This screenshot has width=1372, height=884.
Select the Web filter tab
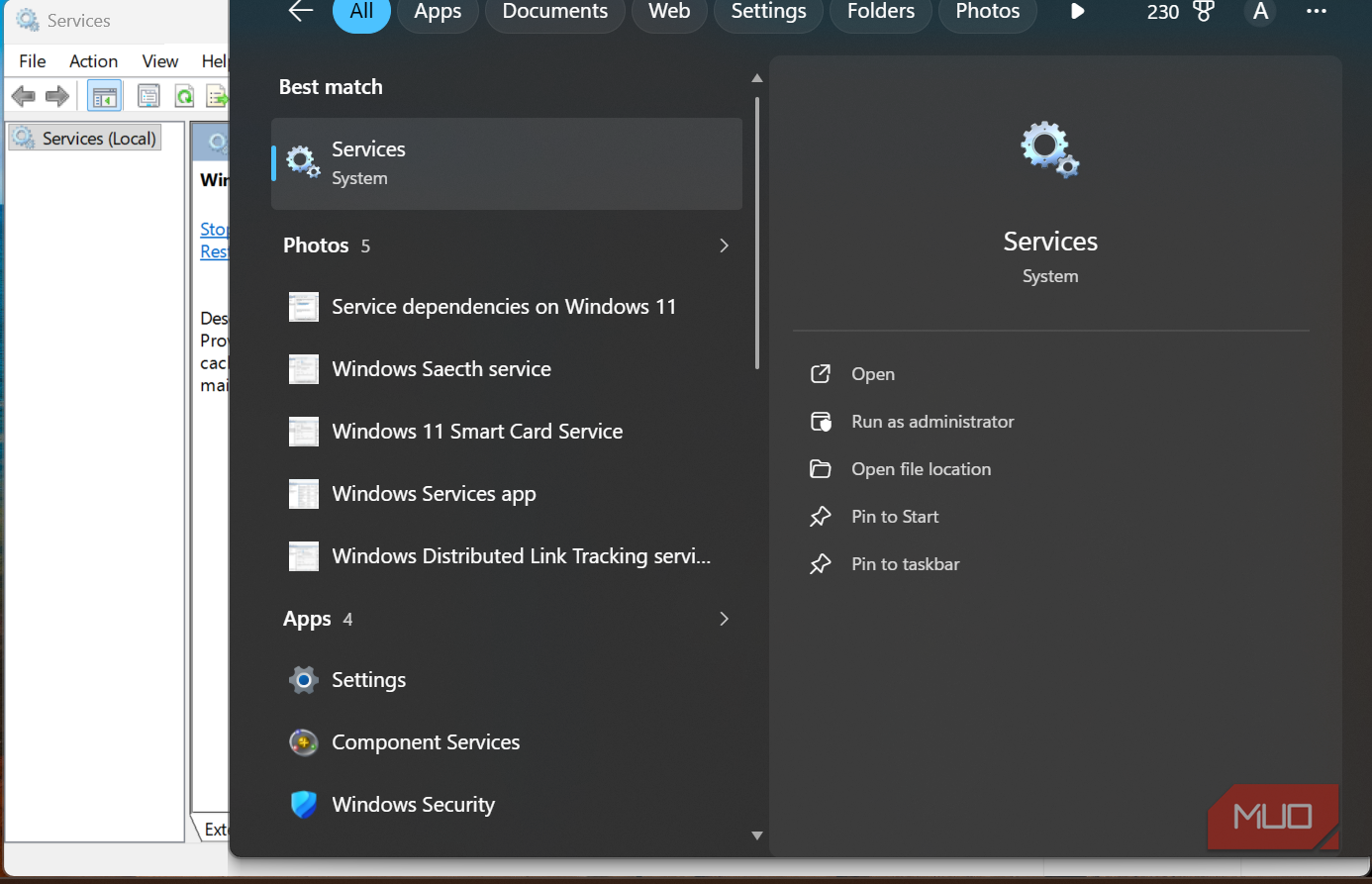coord(669,12)
